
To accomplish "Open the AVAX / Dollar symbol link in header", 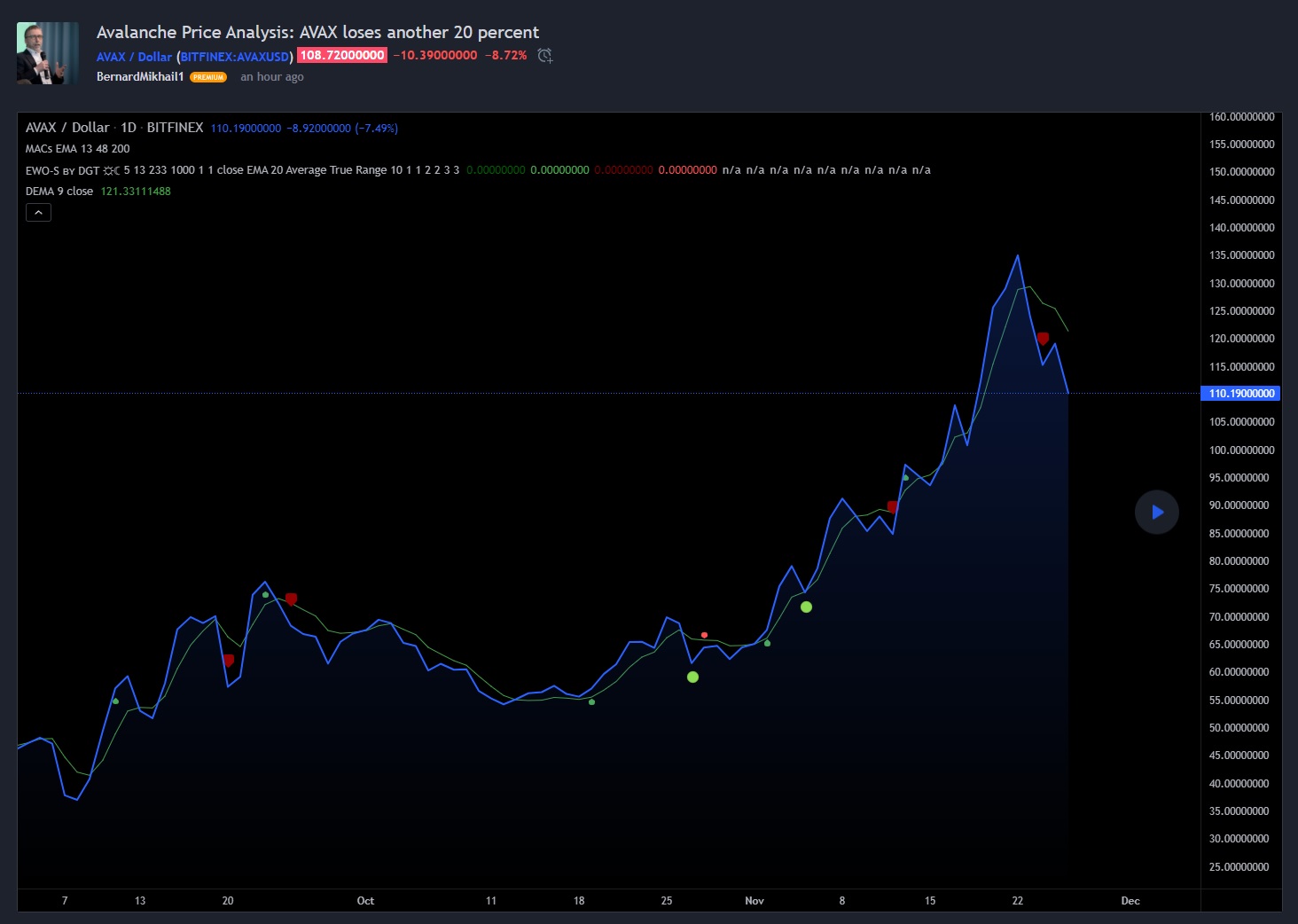I will point(134,56).
